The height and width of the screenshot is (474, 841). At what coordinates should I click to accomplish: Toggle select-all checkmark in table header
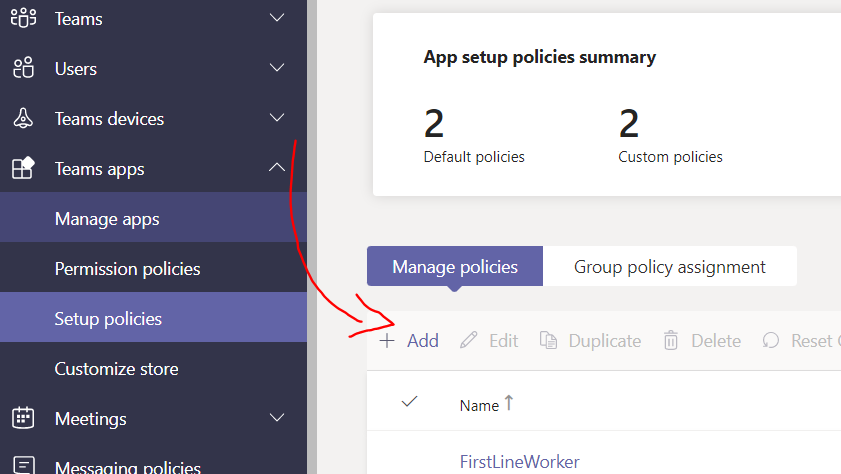[x=409, y=401]
